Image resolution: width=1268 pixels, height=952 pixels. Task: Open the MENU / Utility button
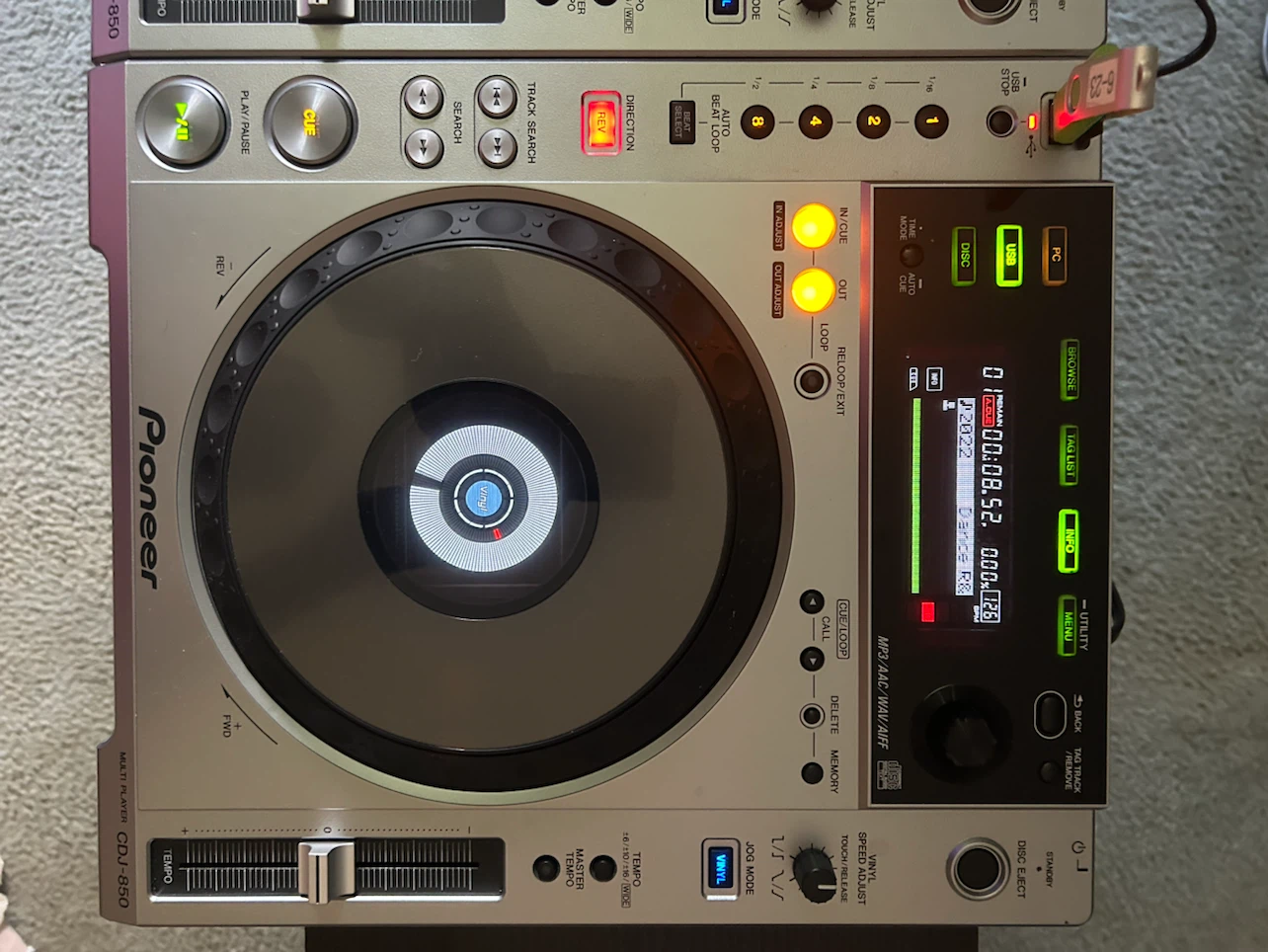[1069, 625]
